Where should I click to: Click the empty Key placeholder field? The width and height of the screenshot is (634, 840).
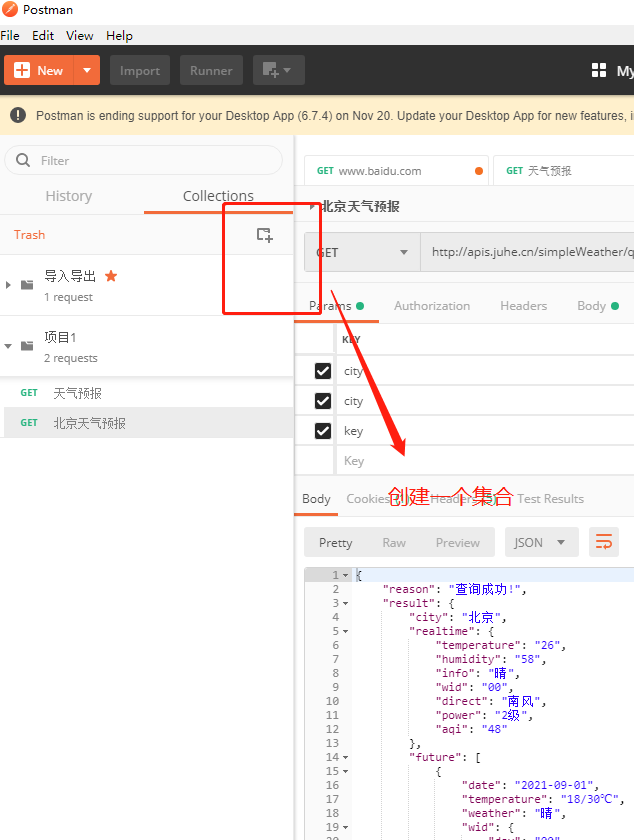point(485,461)
